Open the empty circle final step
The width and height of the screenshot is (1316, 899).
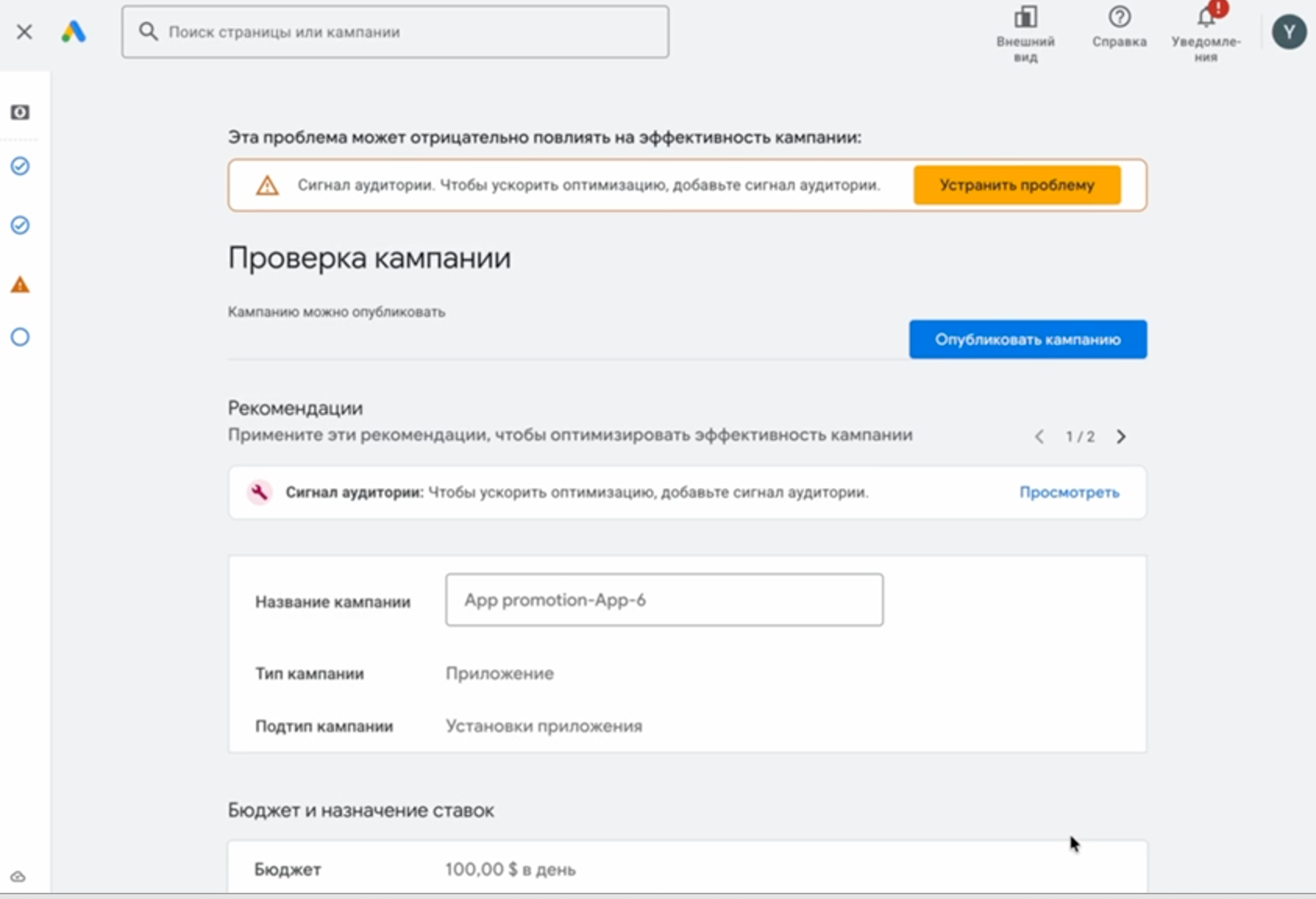pyautogui.click(x=20, y=337)
